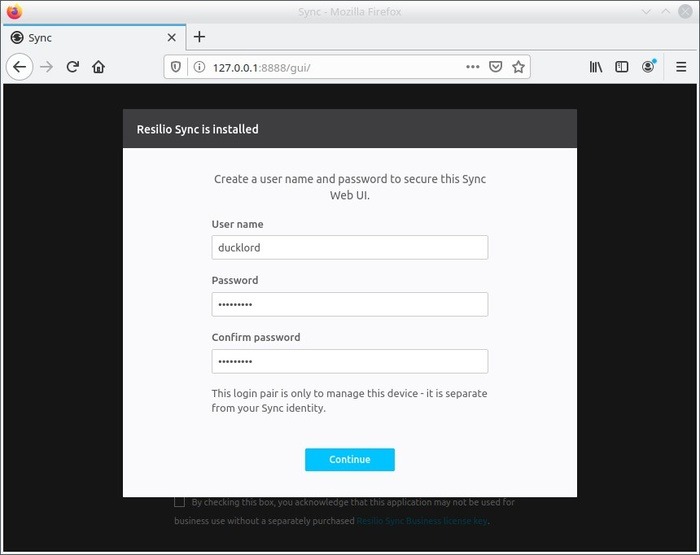This screenshot has width=700, height=555.
Task: Tick the business use acknowledgement checkbox
Action: [x=179, y=502]
